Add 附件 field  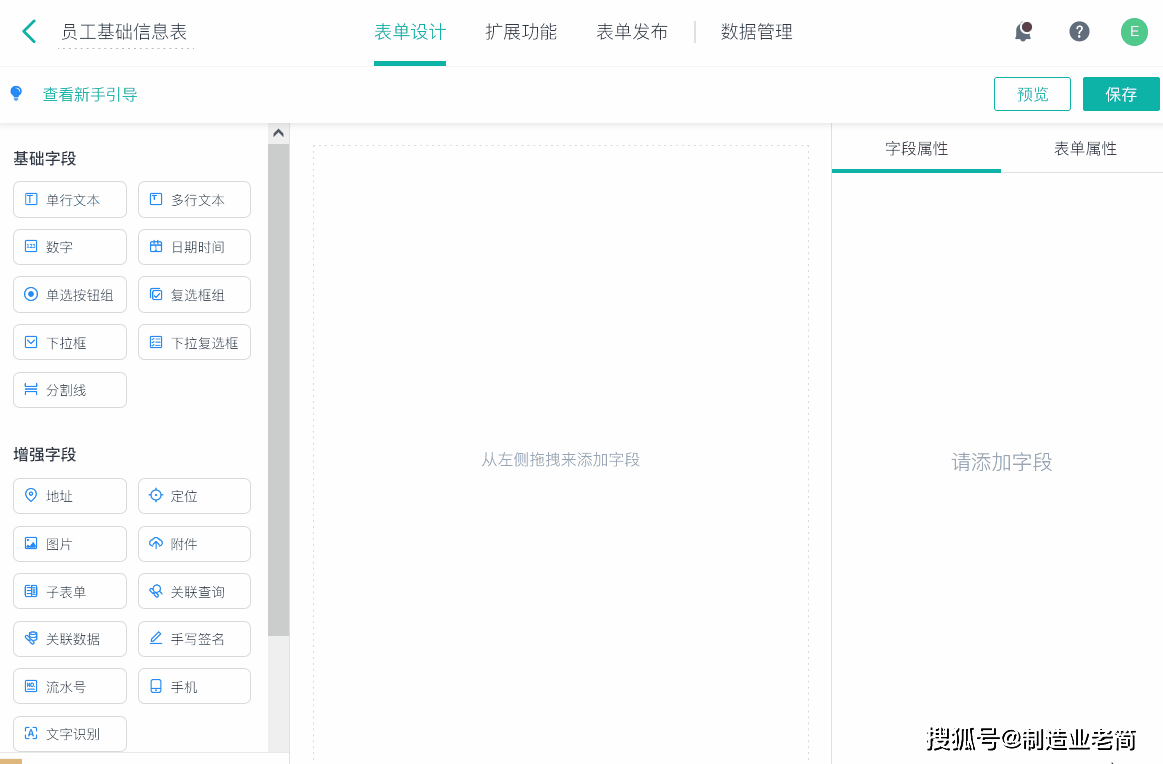tap(194, 544)
